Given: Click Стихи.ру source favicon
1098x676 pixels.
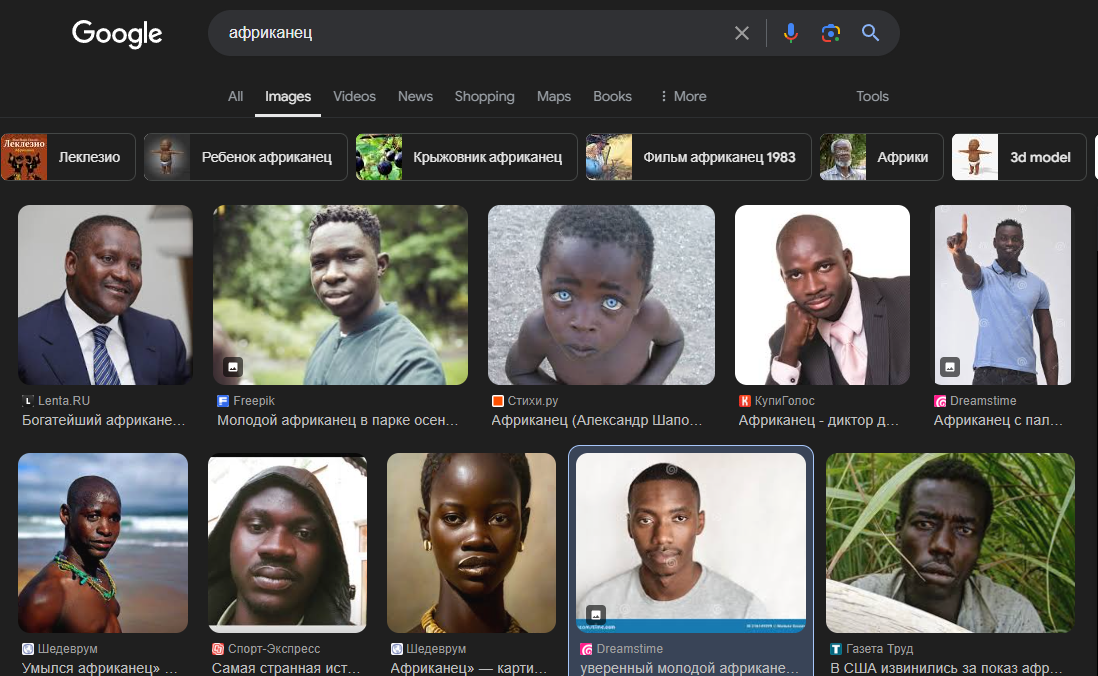Looking at the screenshot, I should pos(498,401).
